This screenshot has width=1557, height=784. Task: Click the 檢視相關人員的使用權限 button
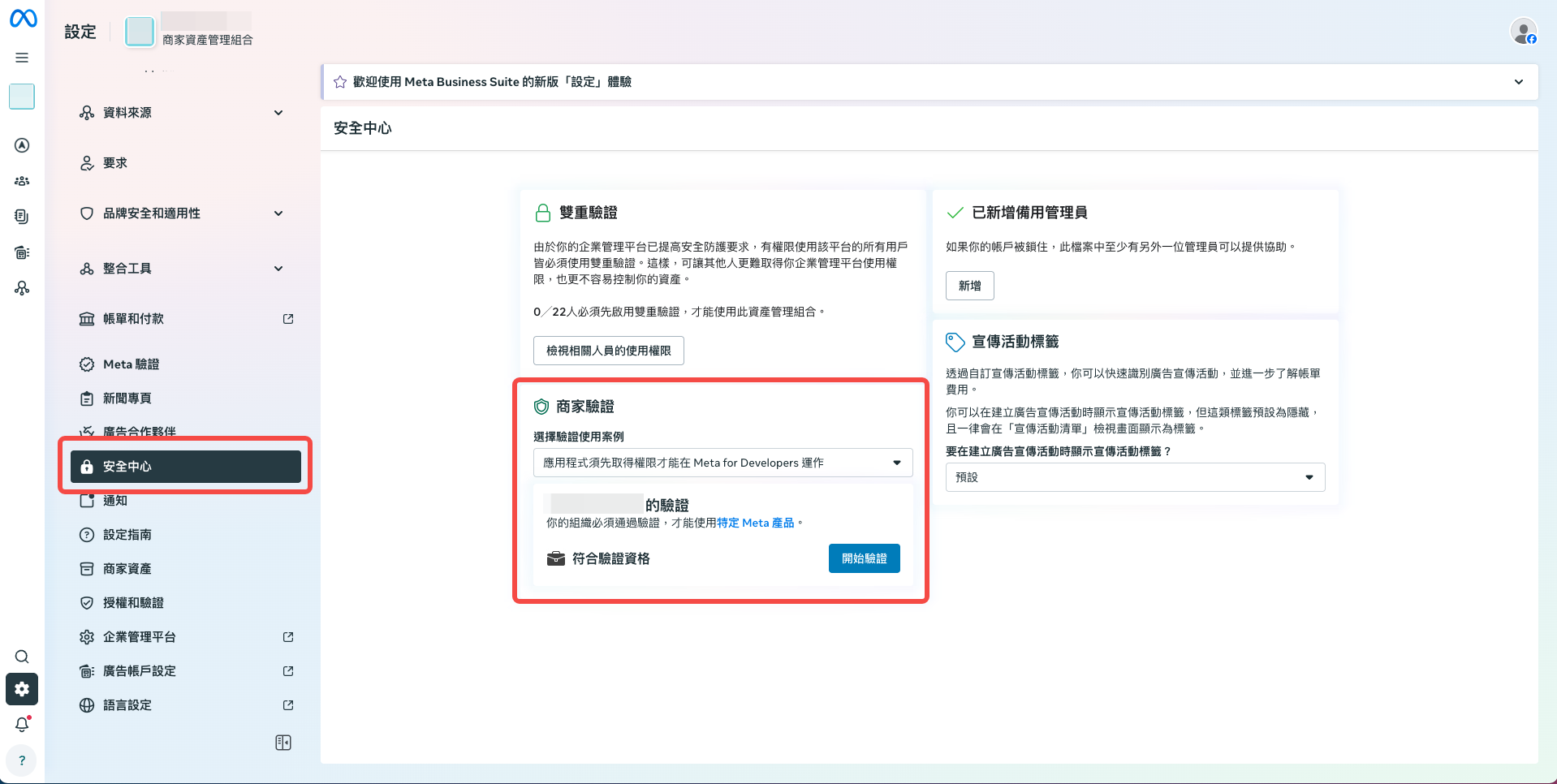(608, 351)
